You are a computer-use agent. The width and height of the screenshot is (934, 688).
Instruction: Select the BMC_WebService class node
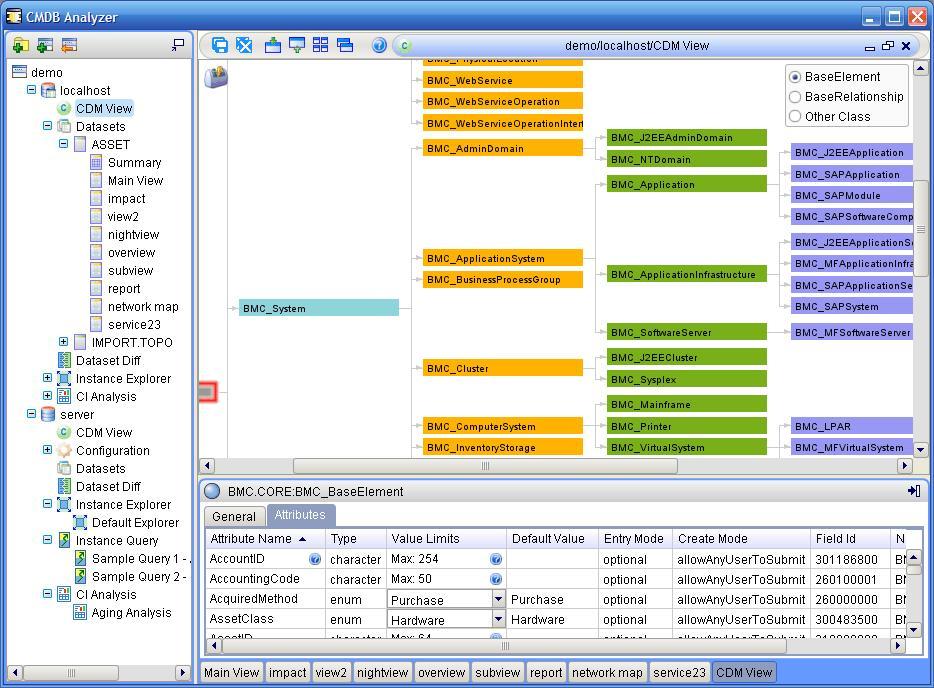pos(502,80)
